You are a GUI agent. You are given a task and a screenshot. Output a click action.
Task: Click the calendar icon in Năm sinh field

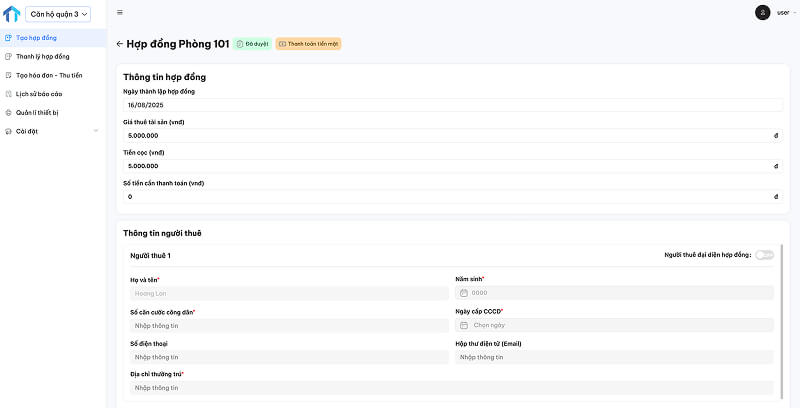464,293
